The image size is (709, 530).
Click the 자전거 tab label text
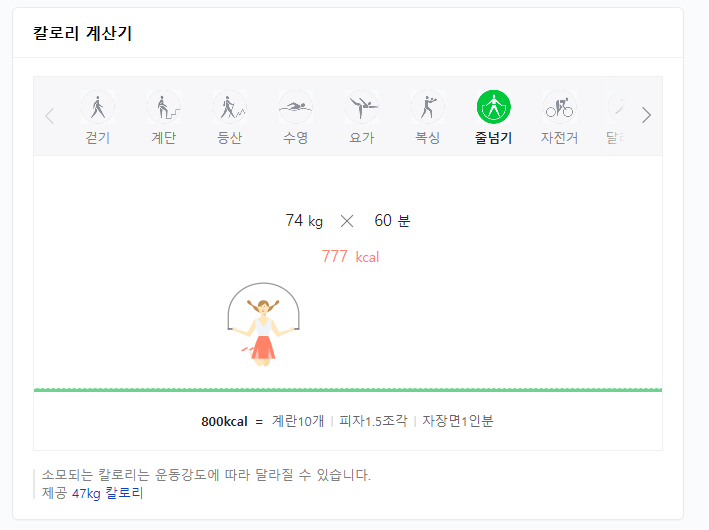pos(559,137)
